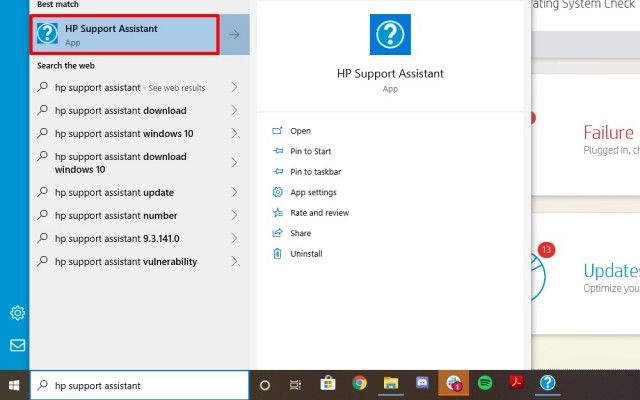Screen dimensions: 640x400
Task: Open HP Support Assistant best match result
Action: coord(124,35)
